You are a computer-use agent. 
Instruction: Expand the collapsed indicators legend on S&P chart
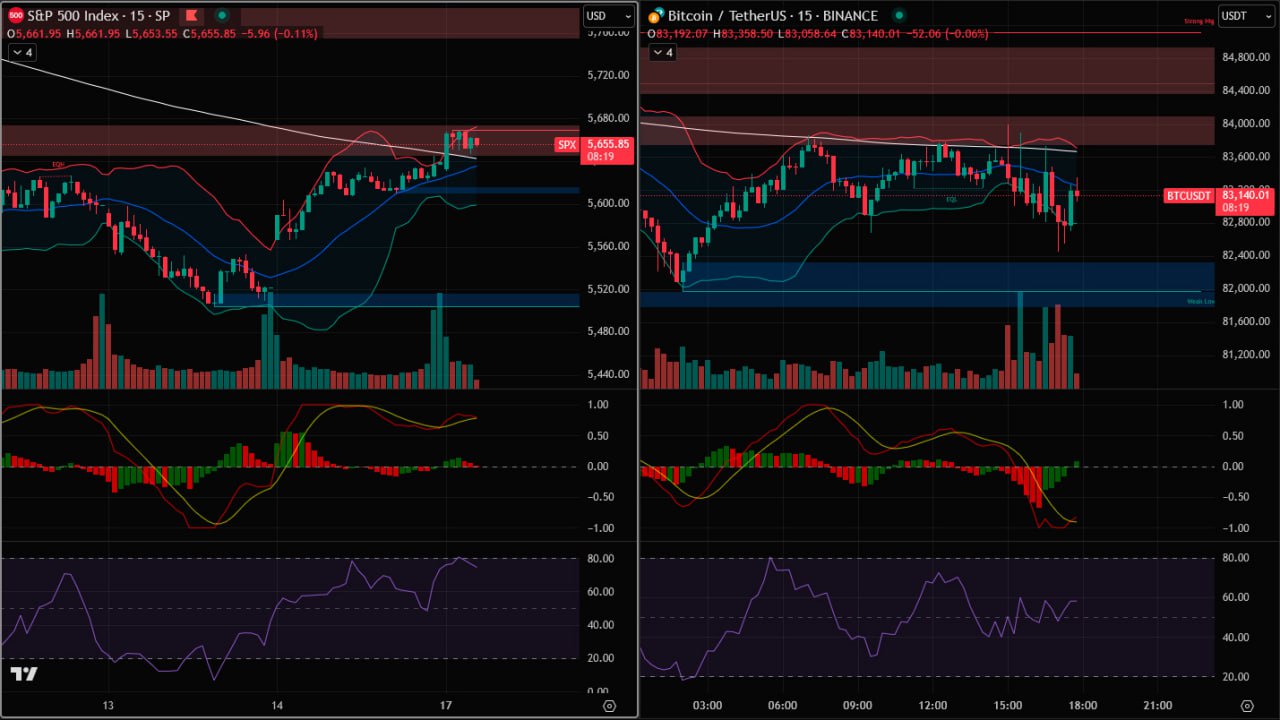(x=21, y=52)
